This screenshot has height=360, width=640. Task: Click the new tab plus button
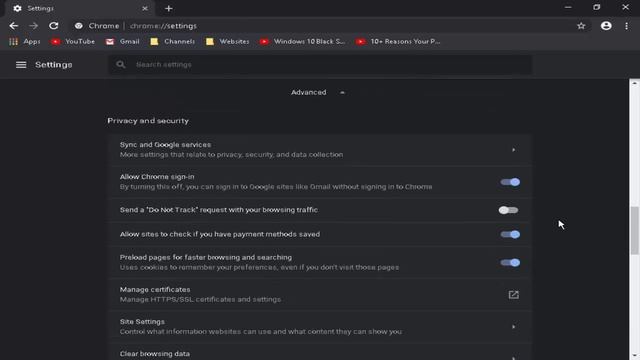pos(169,8)
